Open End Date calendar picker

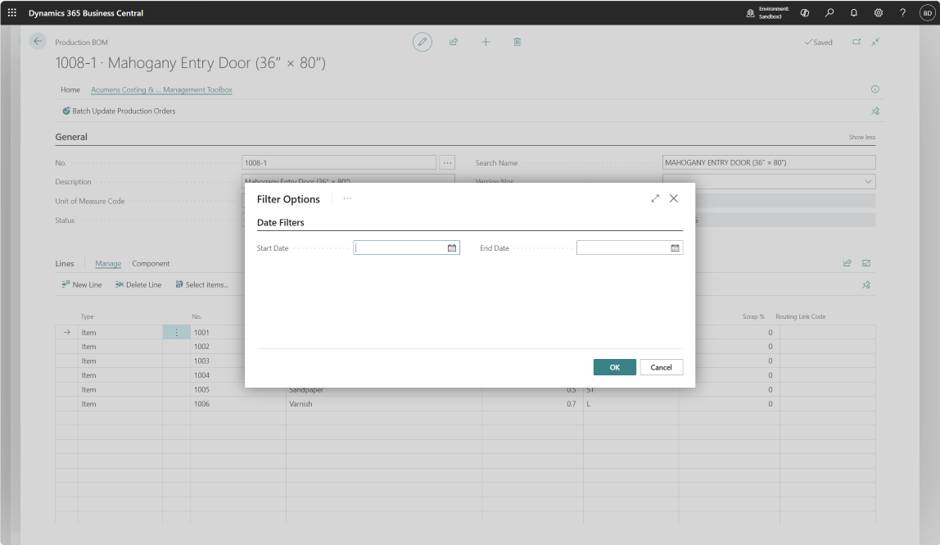[675, 248]
